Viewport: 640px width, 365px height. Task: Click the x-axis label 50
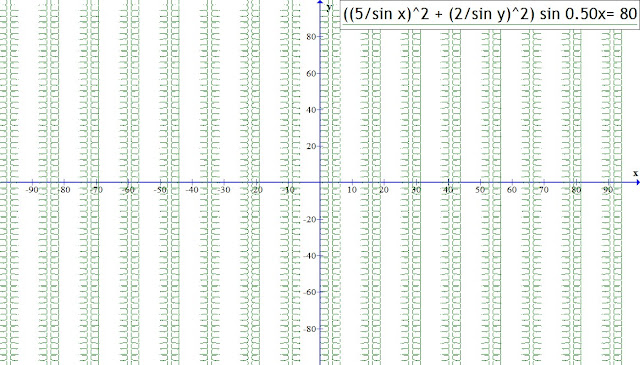tap(480, 190)
